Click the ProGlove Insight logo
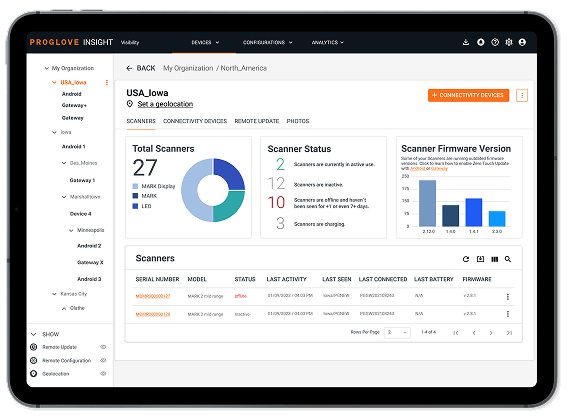This screenshot has height=418, width=567. point(71,42)
